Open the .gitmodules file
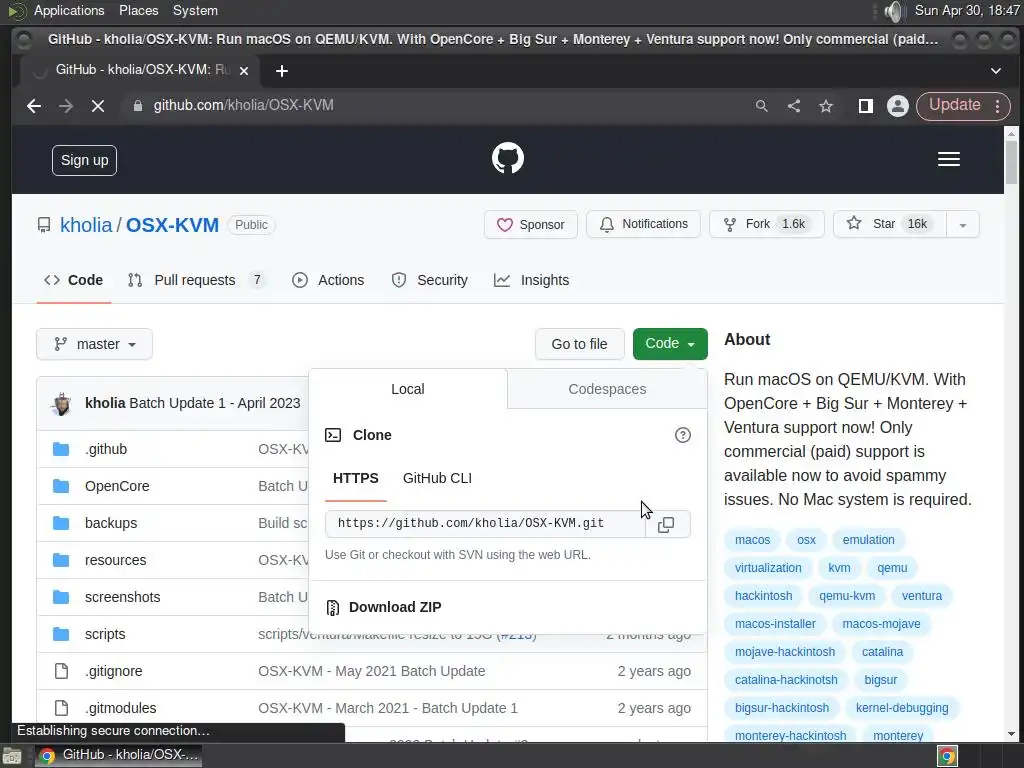The width and height of the screenshot is (1024, 768). 121,708
